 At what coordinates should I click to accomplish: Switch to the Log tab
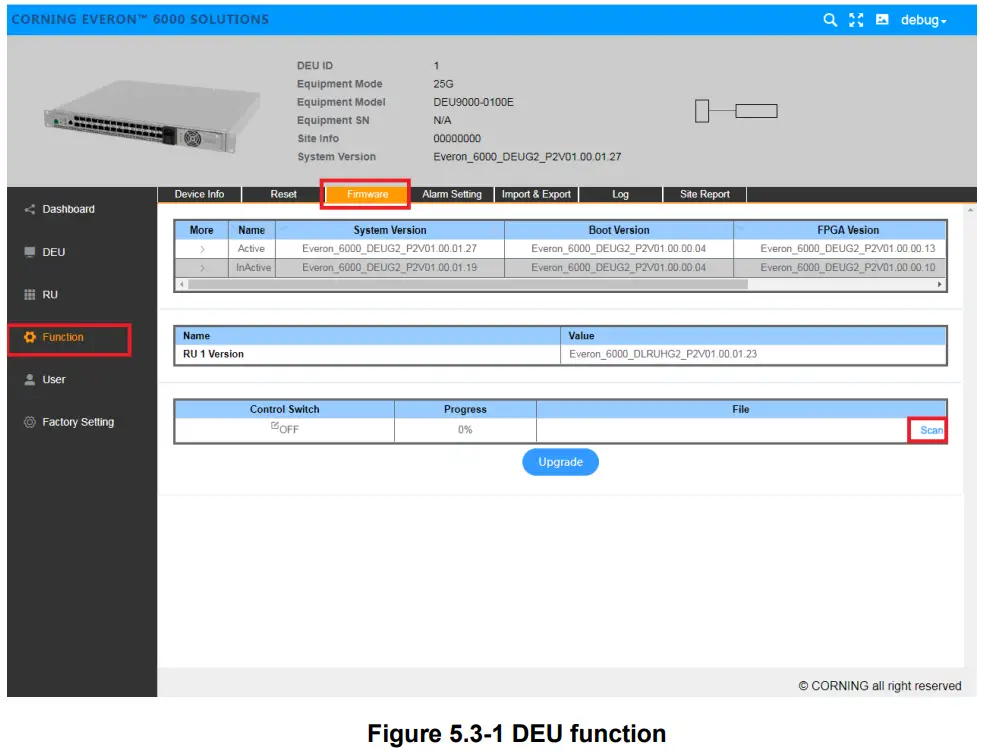(x=620, y=194)
